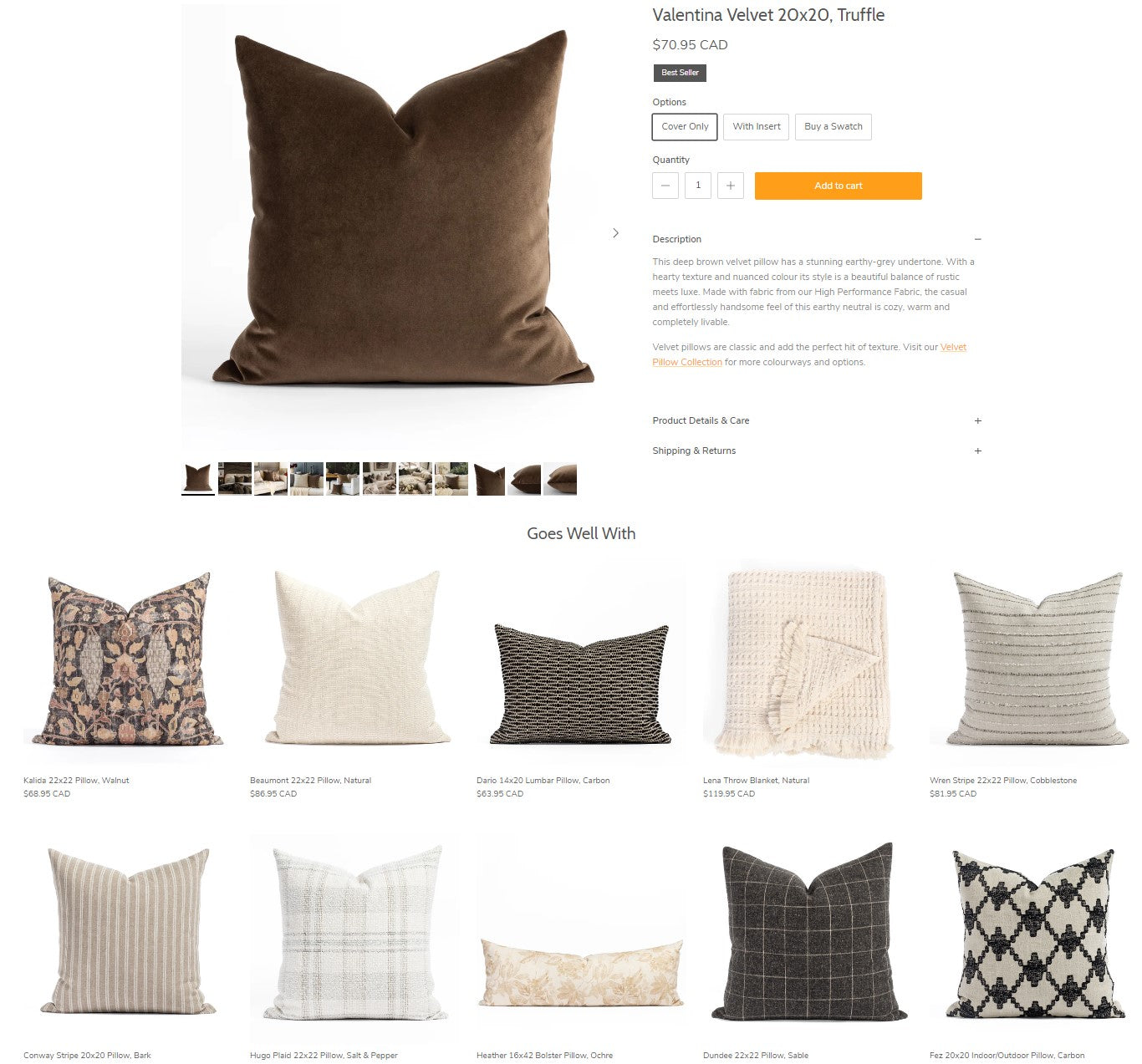Screen dimensions: 1142x1064
Task: Open the Velvet Pillow Collection link
Action: coord(809,354)
